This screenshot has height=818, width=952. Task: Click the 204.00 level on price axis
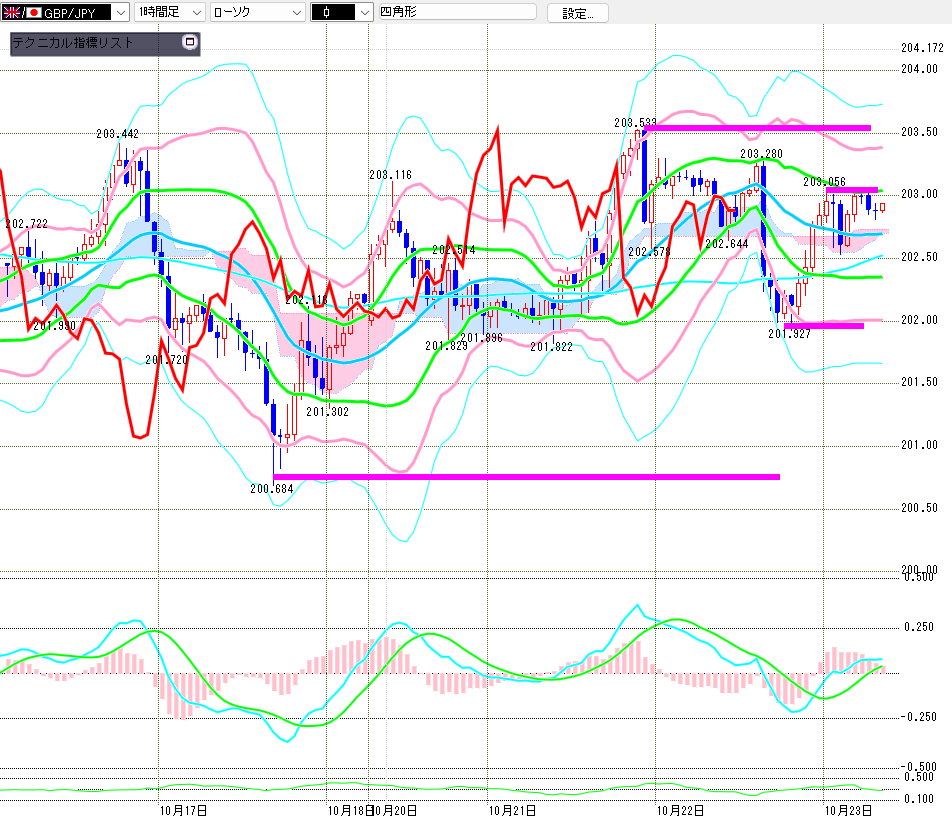point(918,69)
